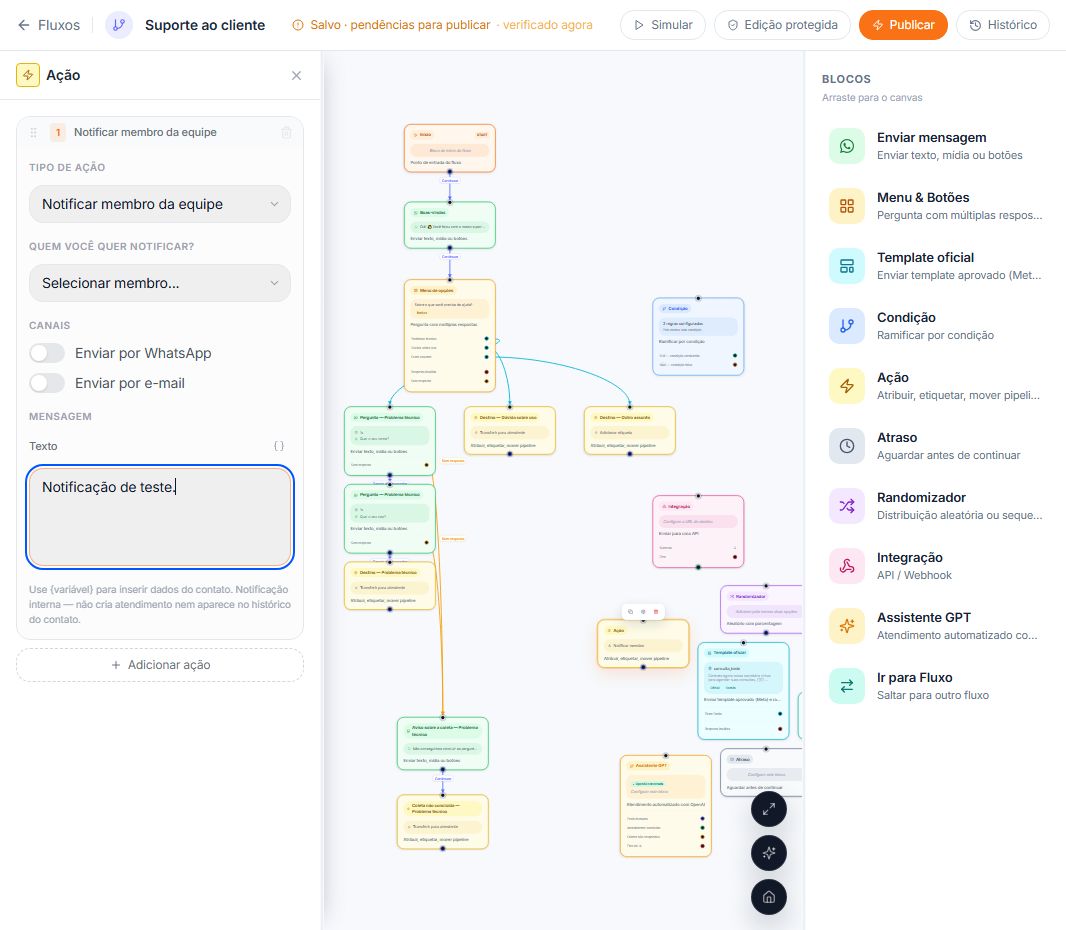This screenshot has height=930, width=1066.
Task: Click into the message text area
Action: pyautogui.click(x=160, y=517)
